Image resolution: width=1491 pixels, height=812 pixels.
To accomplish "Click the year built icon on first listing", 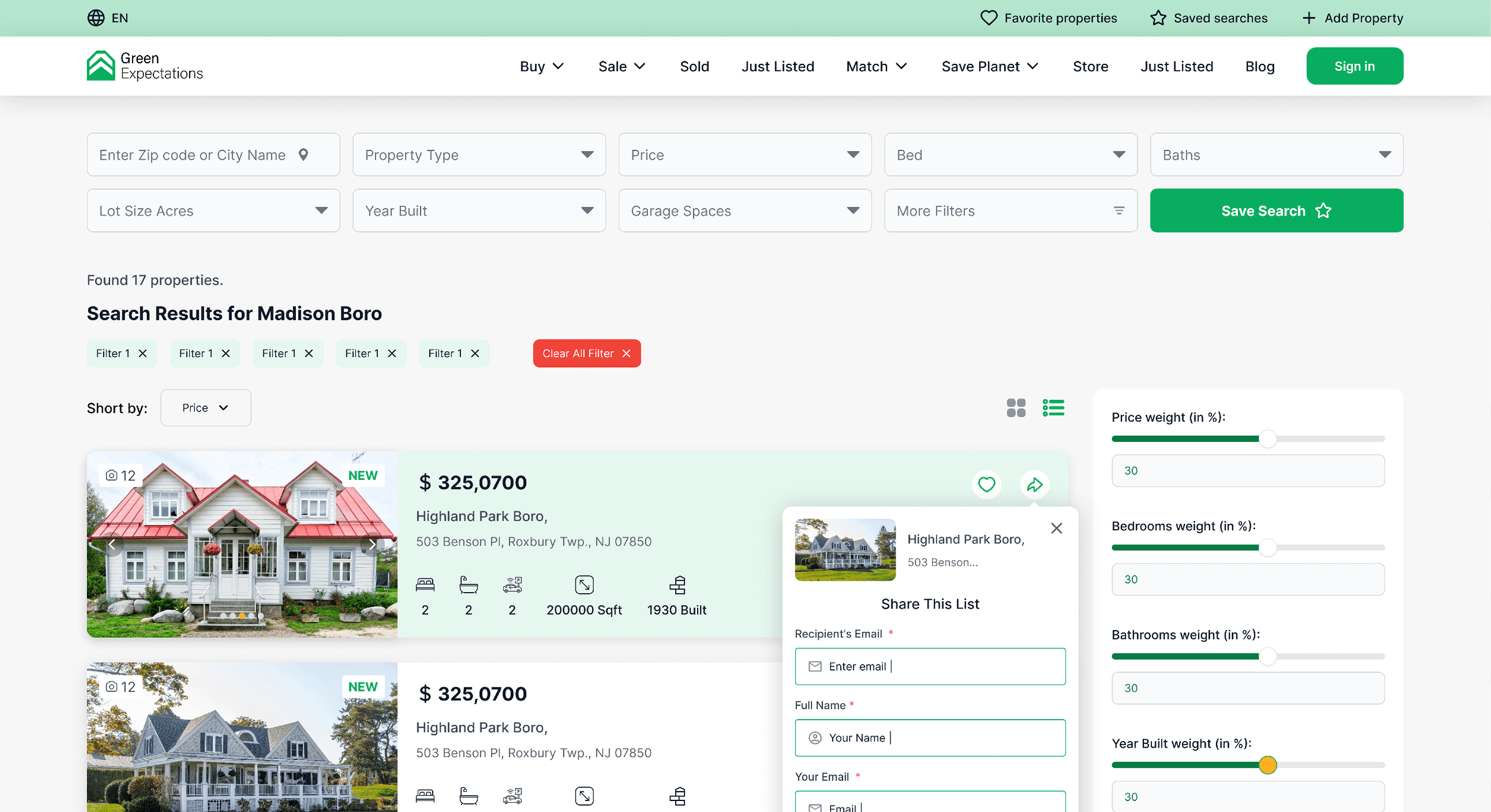I will click(x=677, y=585).
